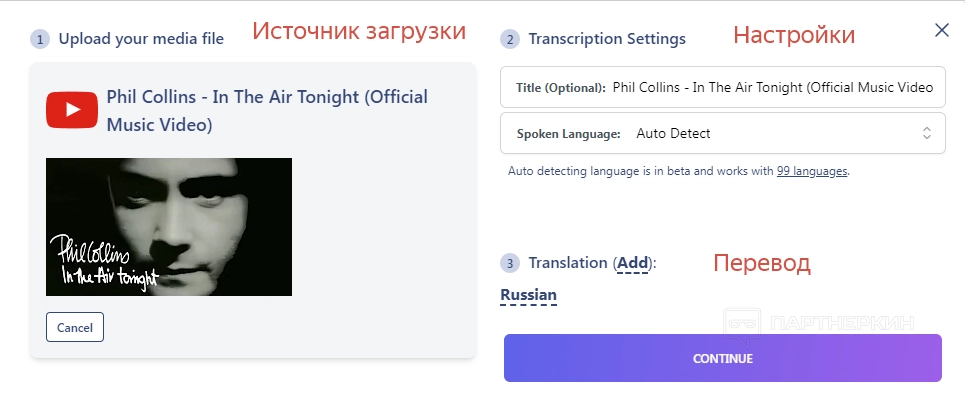Click the up-down arrows in Spoken Language

pyautogui.click(x=926, y=133)
